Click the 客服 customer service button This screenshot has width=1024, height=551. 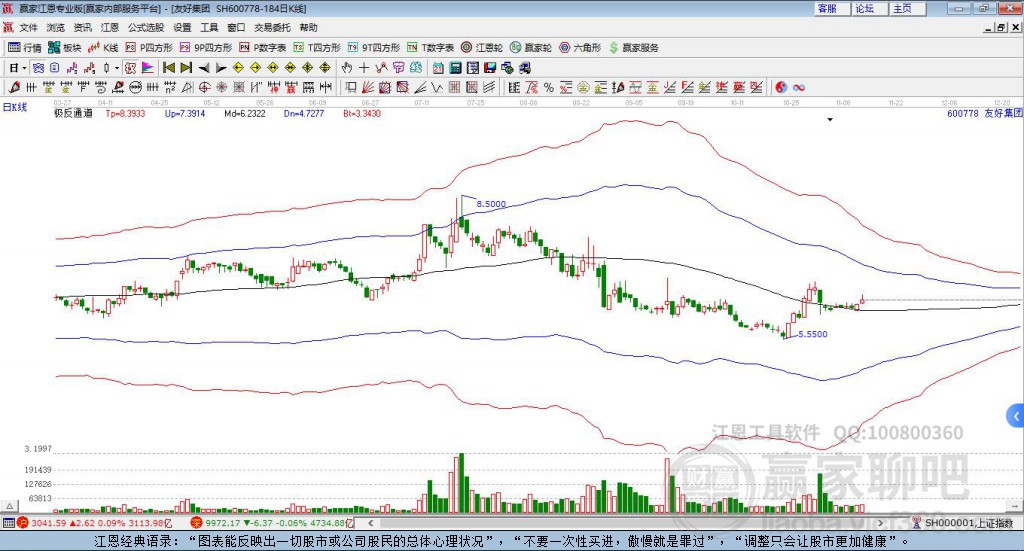coord(832,8)
